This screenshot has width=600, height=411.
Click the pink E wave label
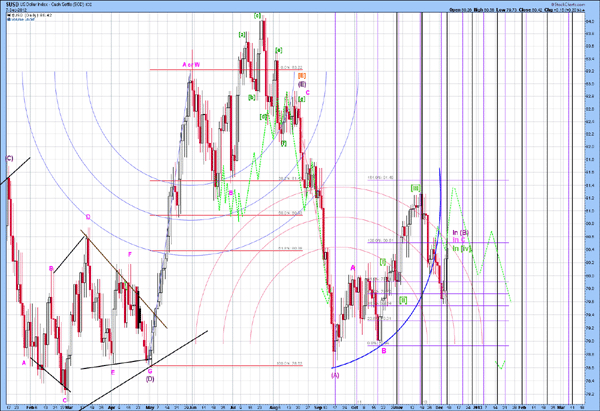[112, 372]
